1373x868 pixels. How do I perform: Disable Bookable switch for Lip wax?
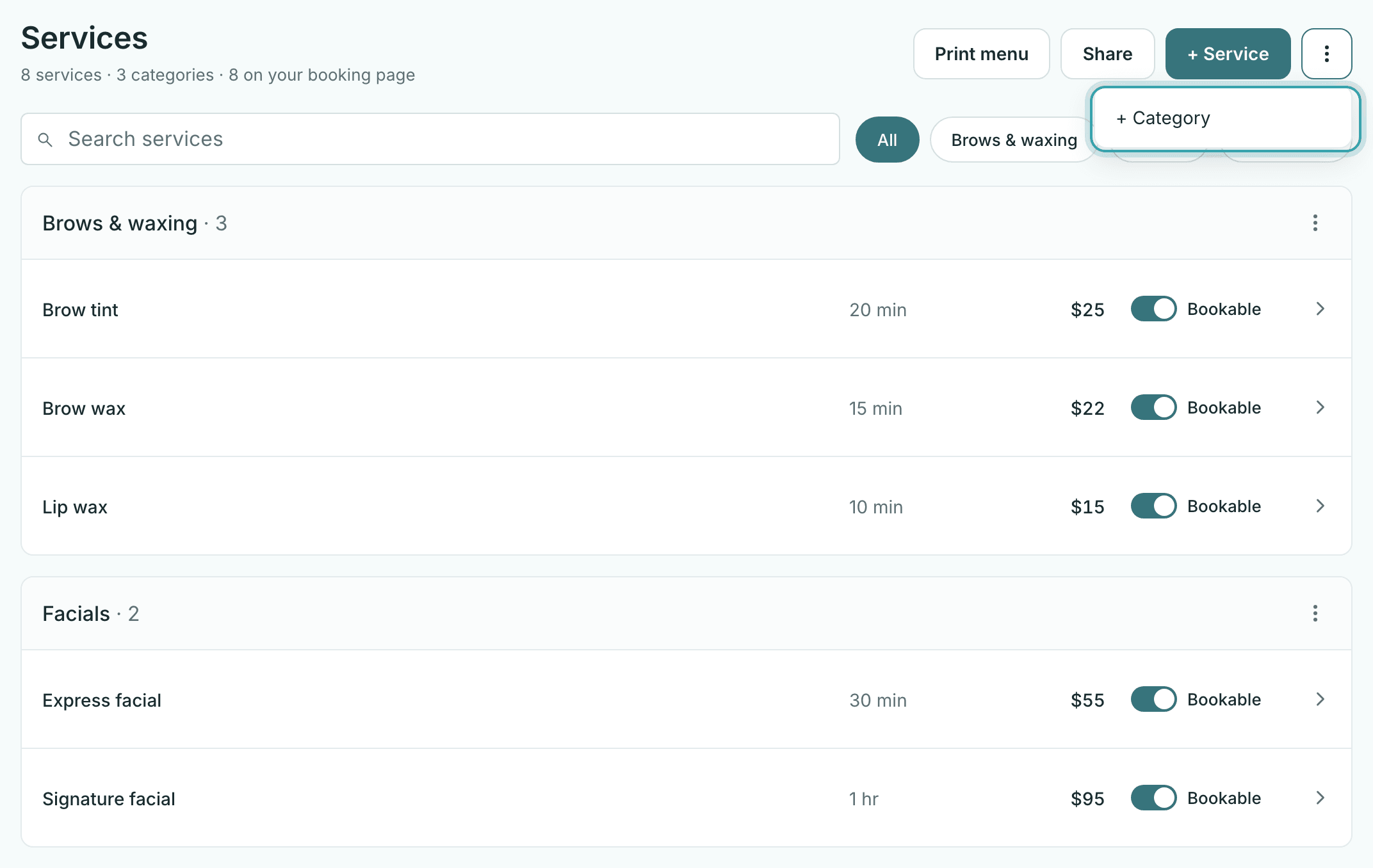coord(1153,506)
